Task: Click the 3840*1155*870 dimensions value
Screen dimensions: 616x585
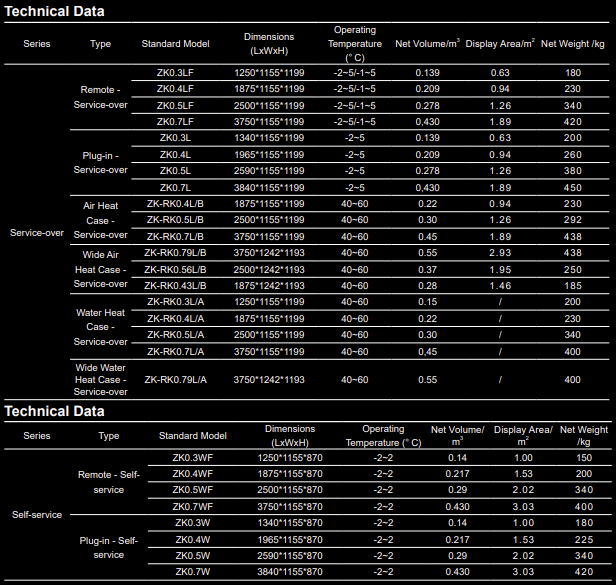Action: pyautogui.click(x=290, y=571)
